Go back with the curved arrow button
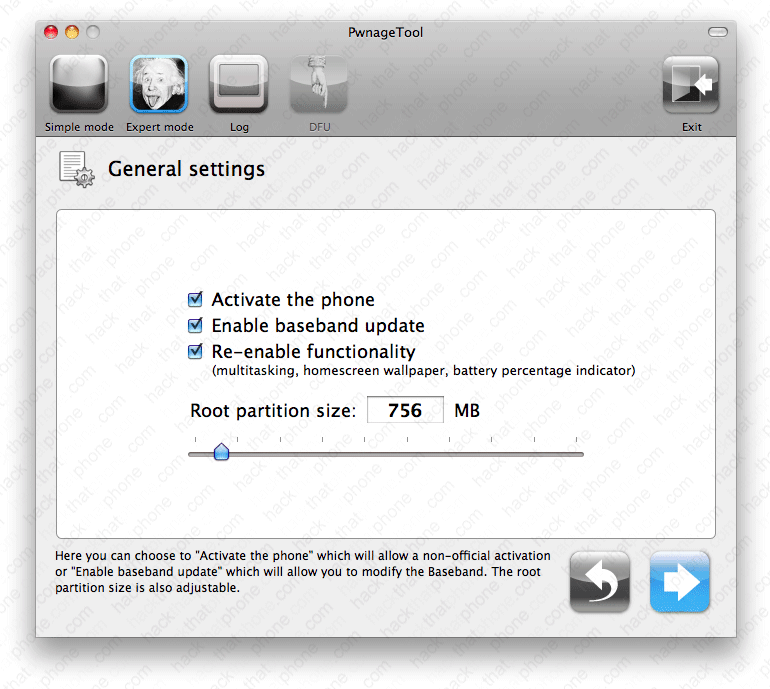This screenshot has height=689, width=770. 600,581
